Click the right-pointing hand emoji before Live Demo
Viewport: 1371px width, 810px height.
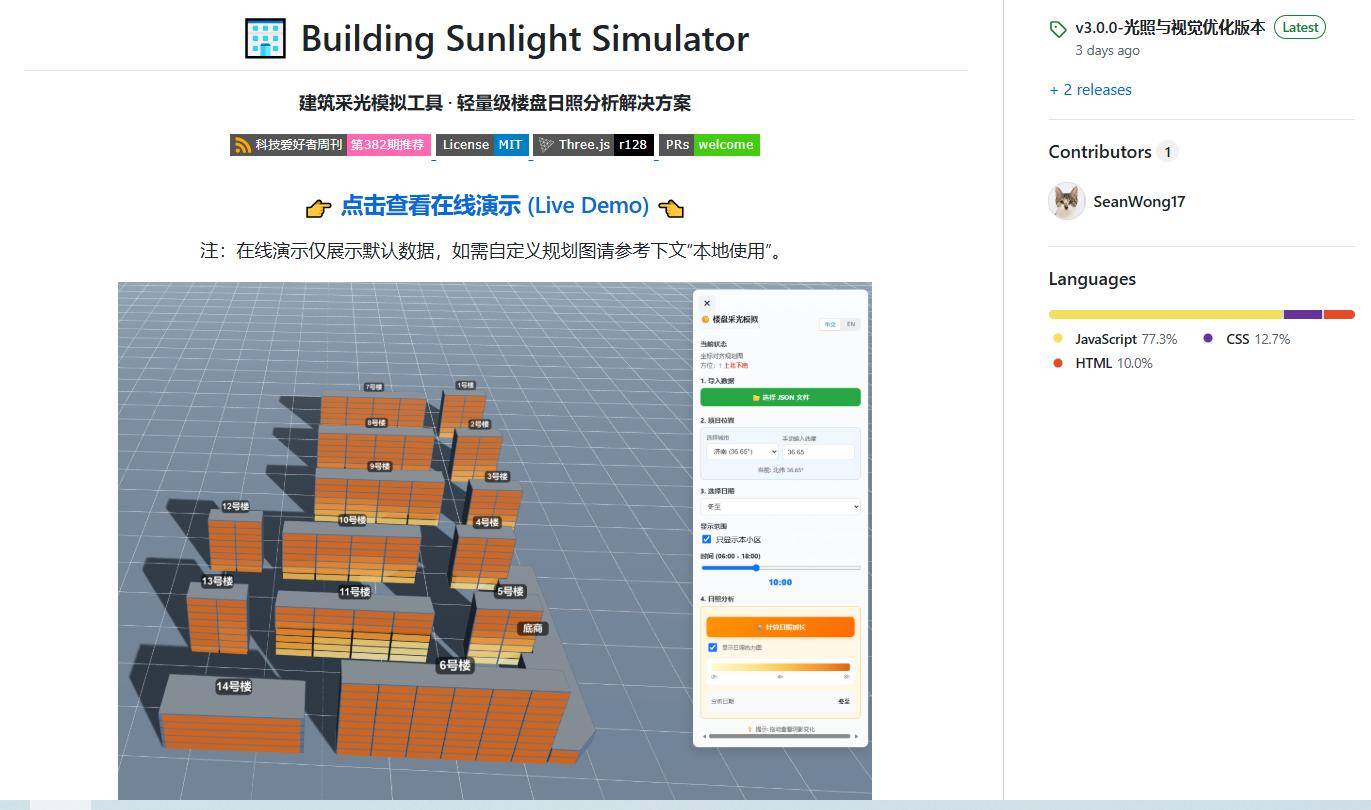318,207
